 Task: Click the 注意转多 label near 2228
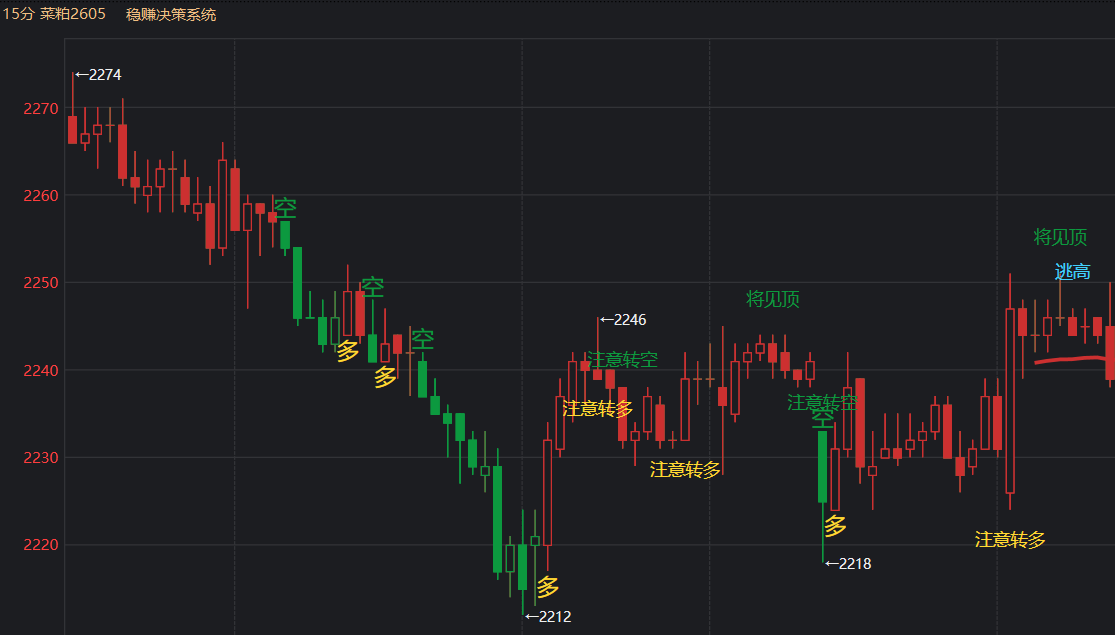pyautogui.click(x=685, y=469)
